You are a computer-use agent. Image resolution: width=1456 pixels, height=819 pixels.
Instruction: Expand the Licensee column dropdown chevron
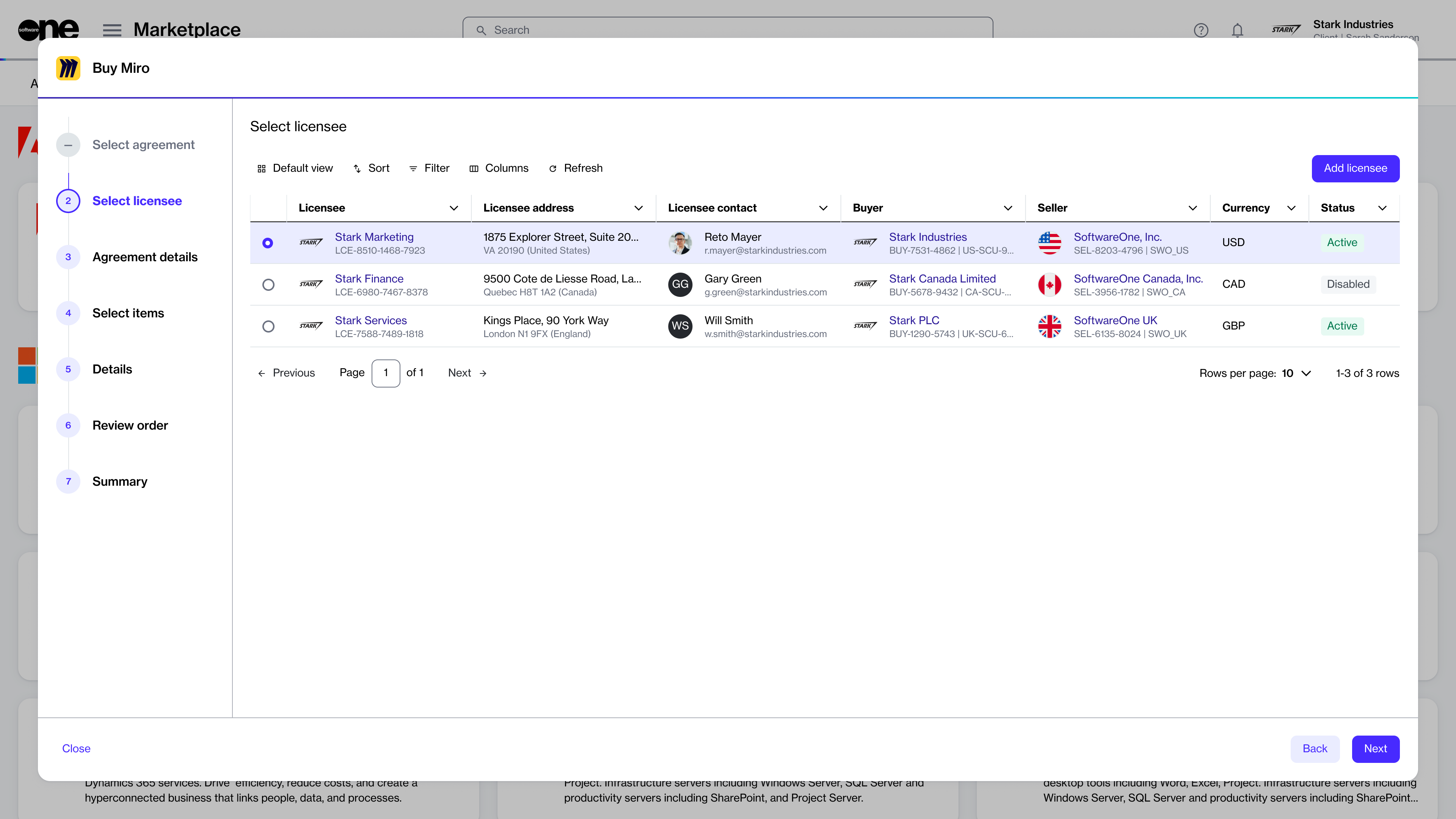(453, 208)
